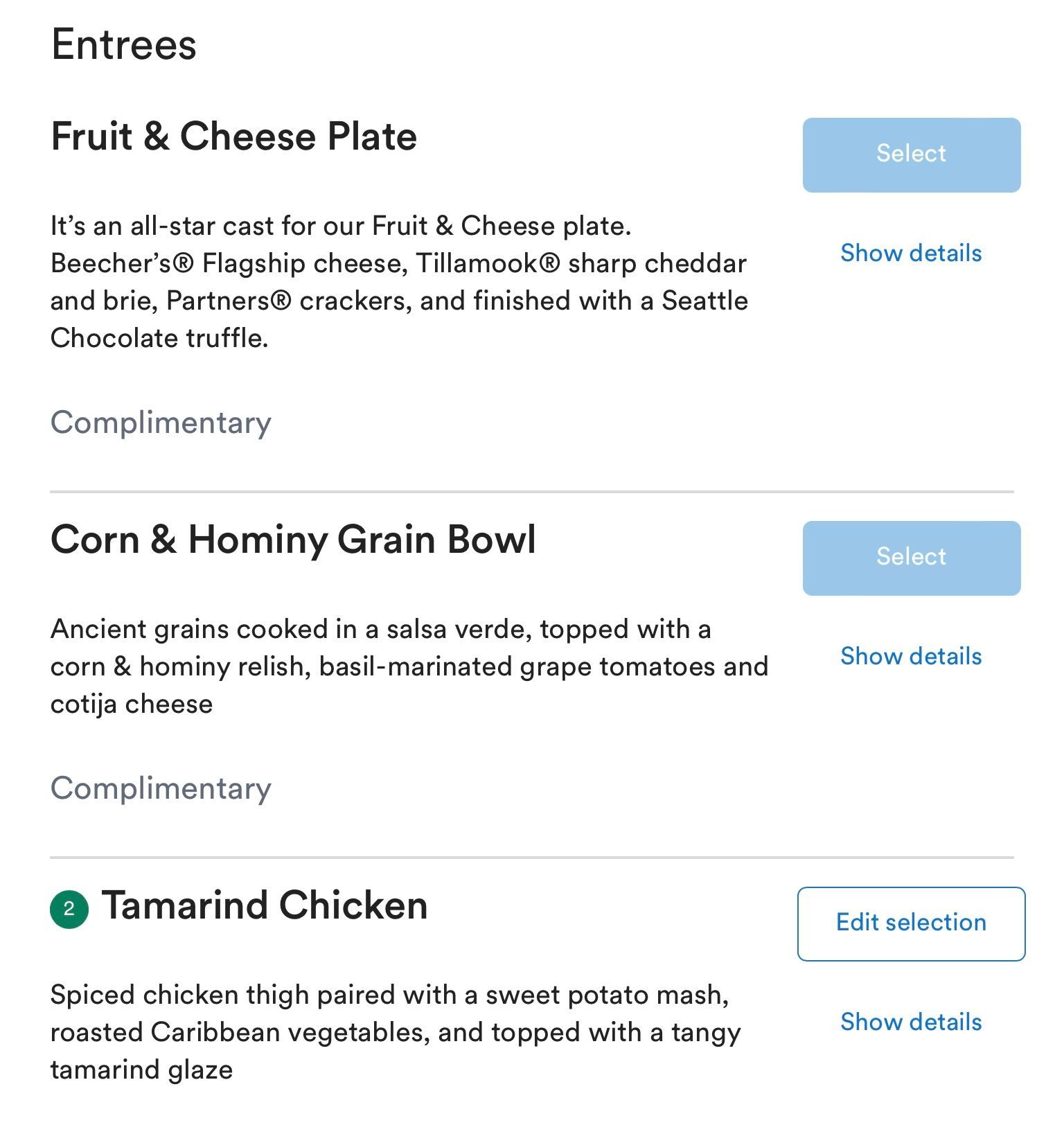Screen dimensions: 1064x1134
Task: Click the Corn & Hominy Grain Bowl title
Action: [x=293, y=540]
